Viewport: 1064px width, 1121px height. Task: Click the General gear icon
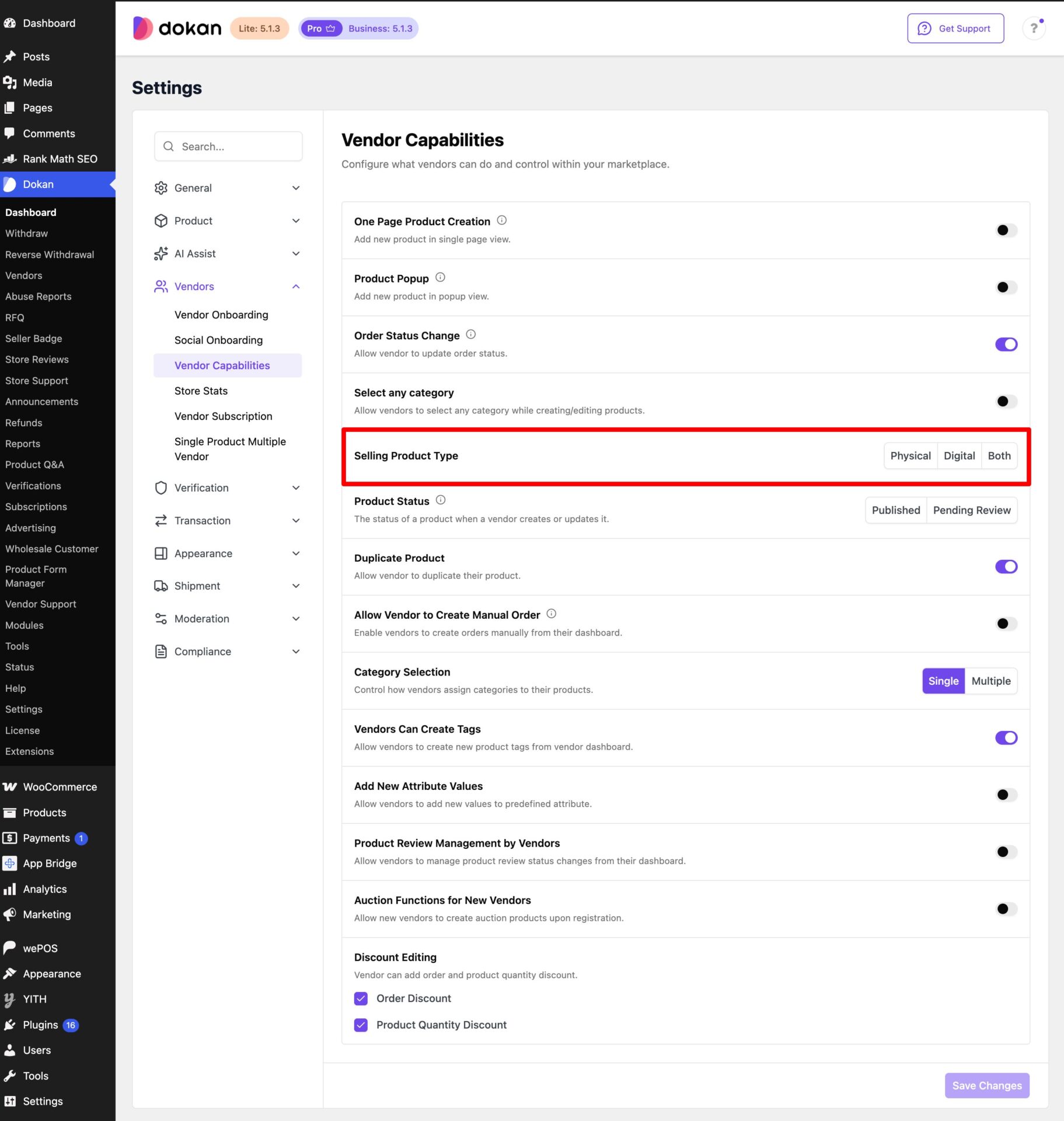pyautogui.click(x=161, y=188)
